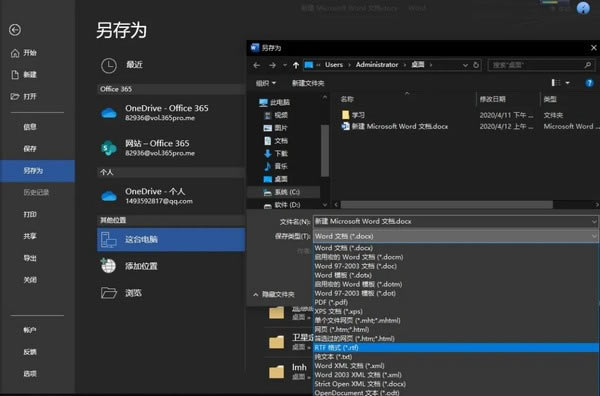The height and width of the screenshot is (396, 600).
Task: Choose 关闭 in the sidebar
Action: (x=30, y=280)
